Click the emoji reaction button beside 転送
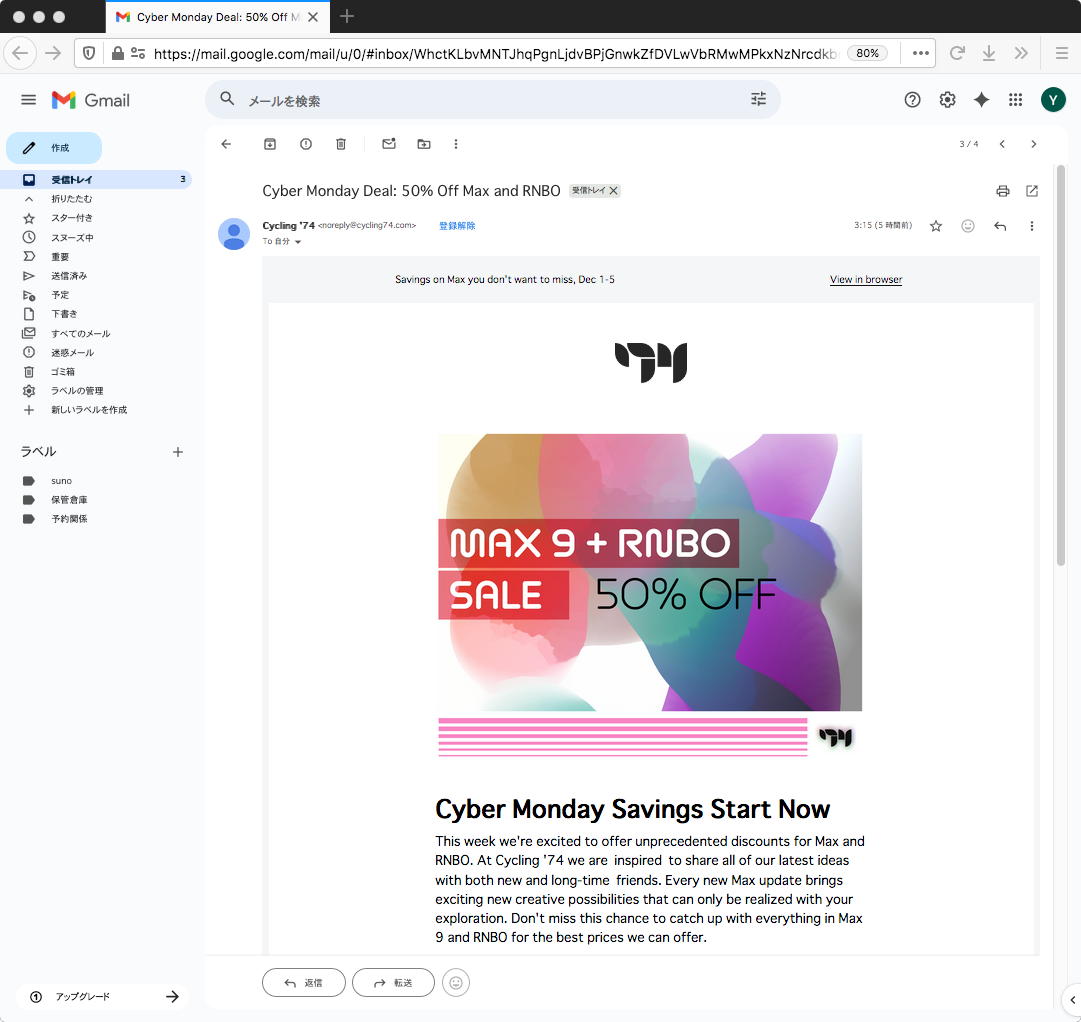This screenshot has height=1022, width=1081. (x=456, y=983)
